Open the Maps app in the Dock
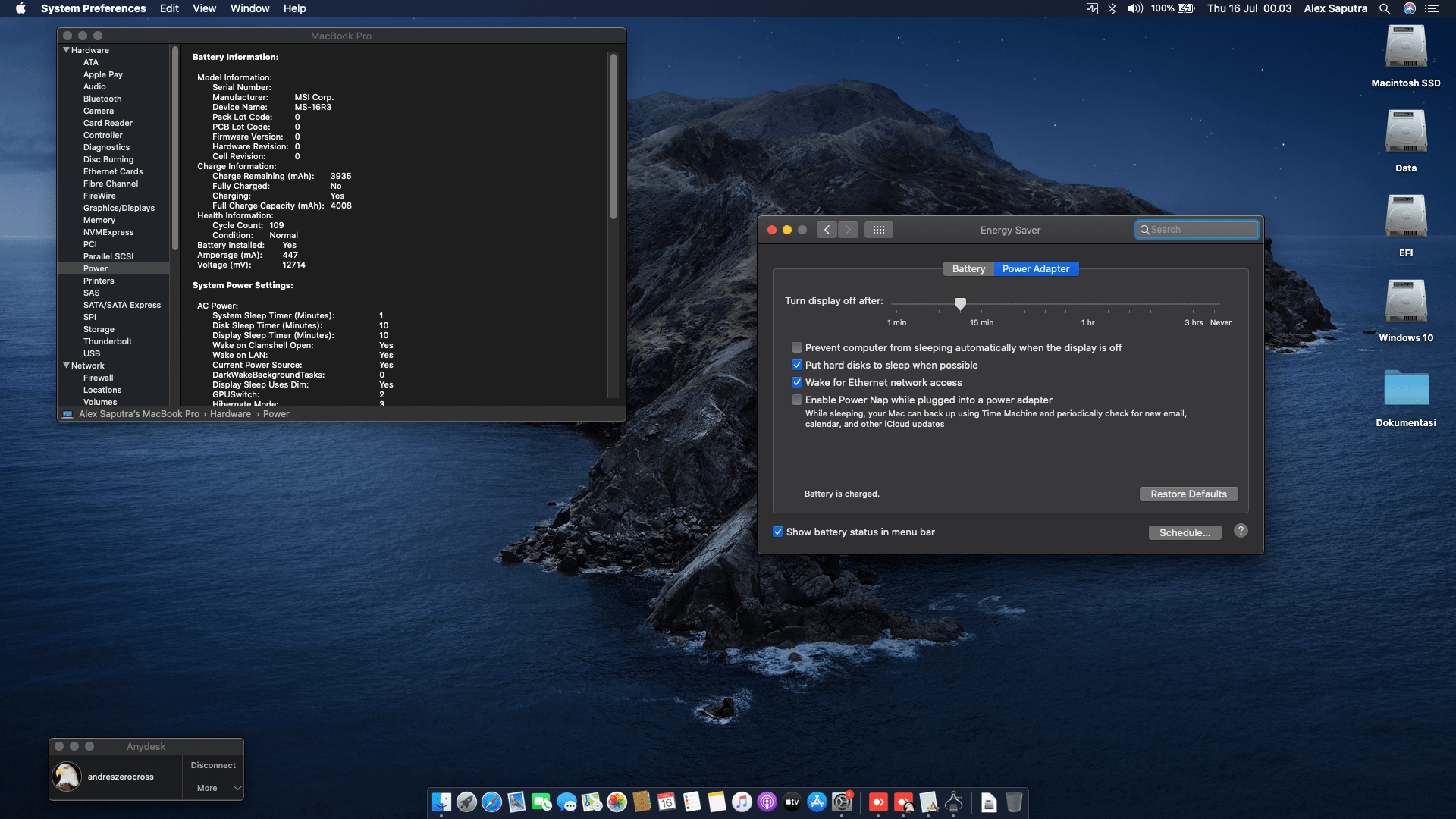Screen dimensions: 1456x819 590,802
